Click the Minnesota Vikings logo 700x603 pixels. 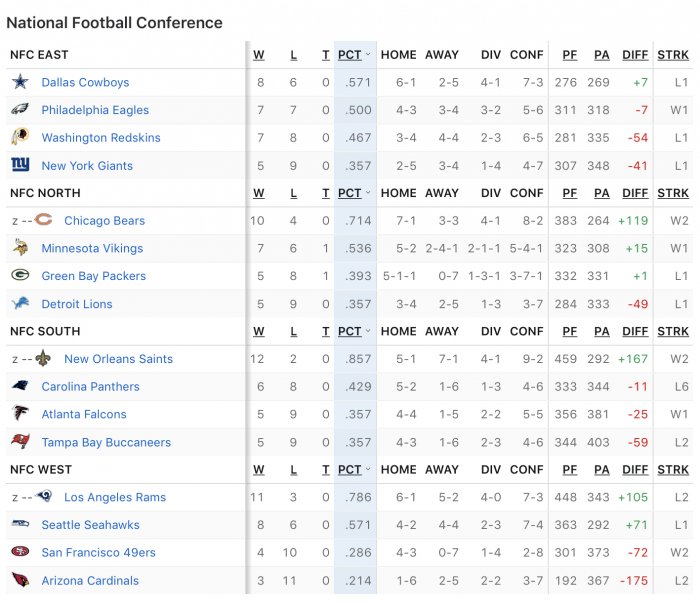tap(21, 248)
